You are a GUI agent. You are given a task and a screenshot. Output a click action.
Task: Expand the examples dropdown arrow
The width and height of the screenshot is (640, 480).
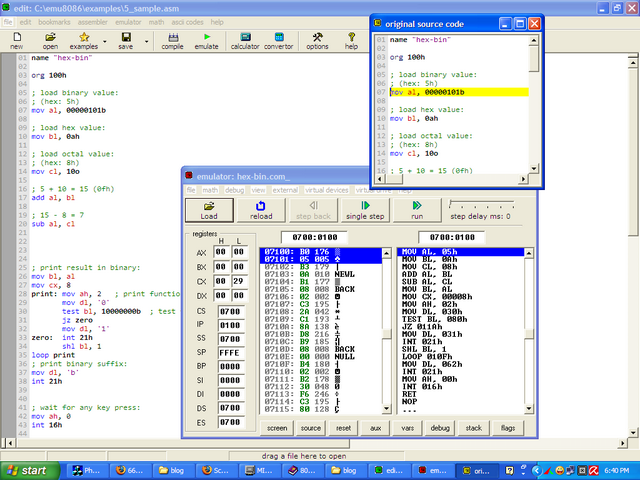click(105, 41)
